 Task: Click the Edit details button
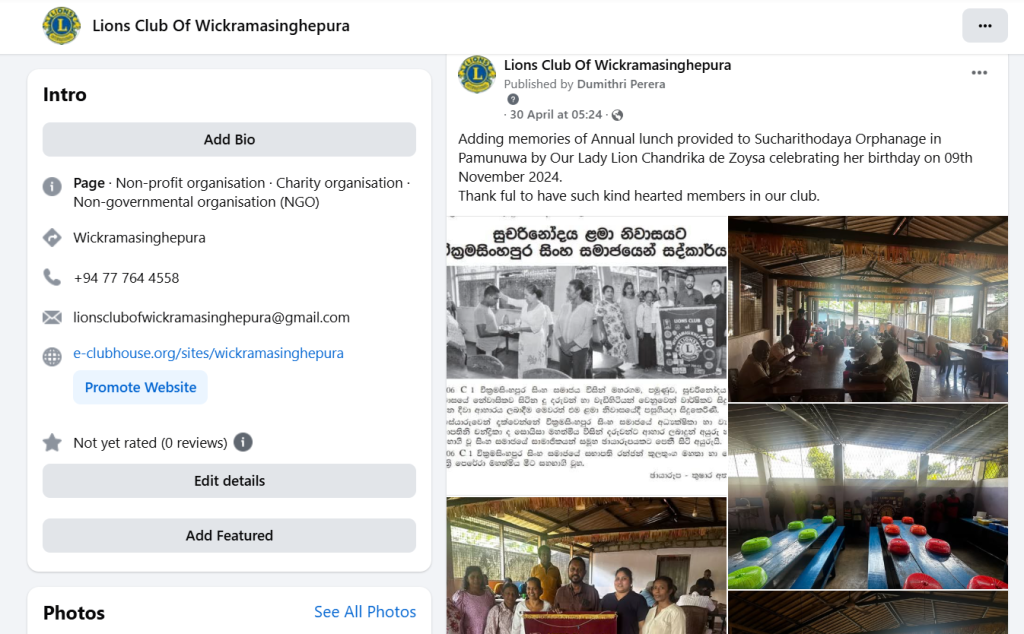pyautogui.click(x=229, y=481)
